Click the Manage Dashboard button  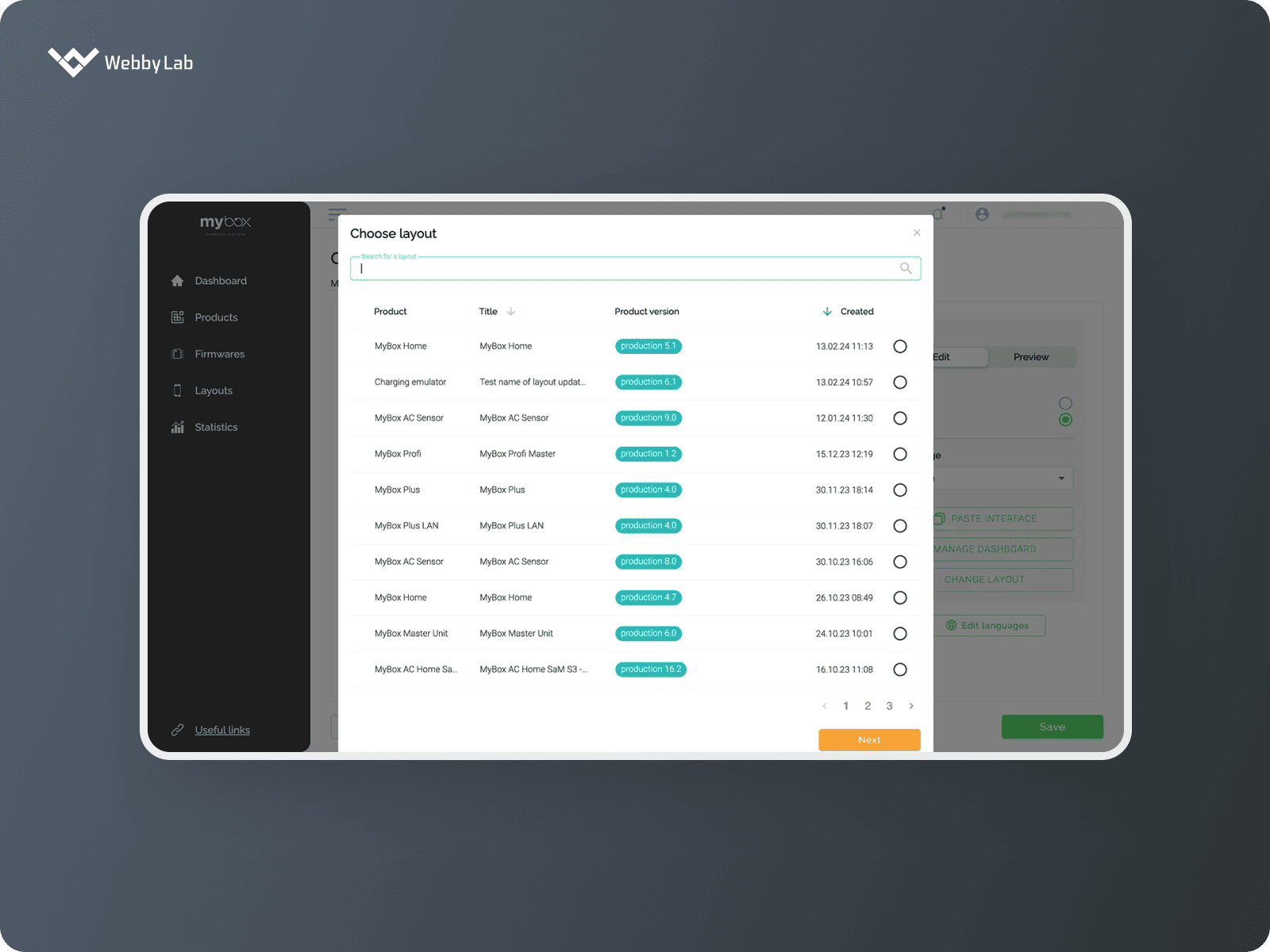(x=1003, y=549)
